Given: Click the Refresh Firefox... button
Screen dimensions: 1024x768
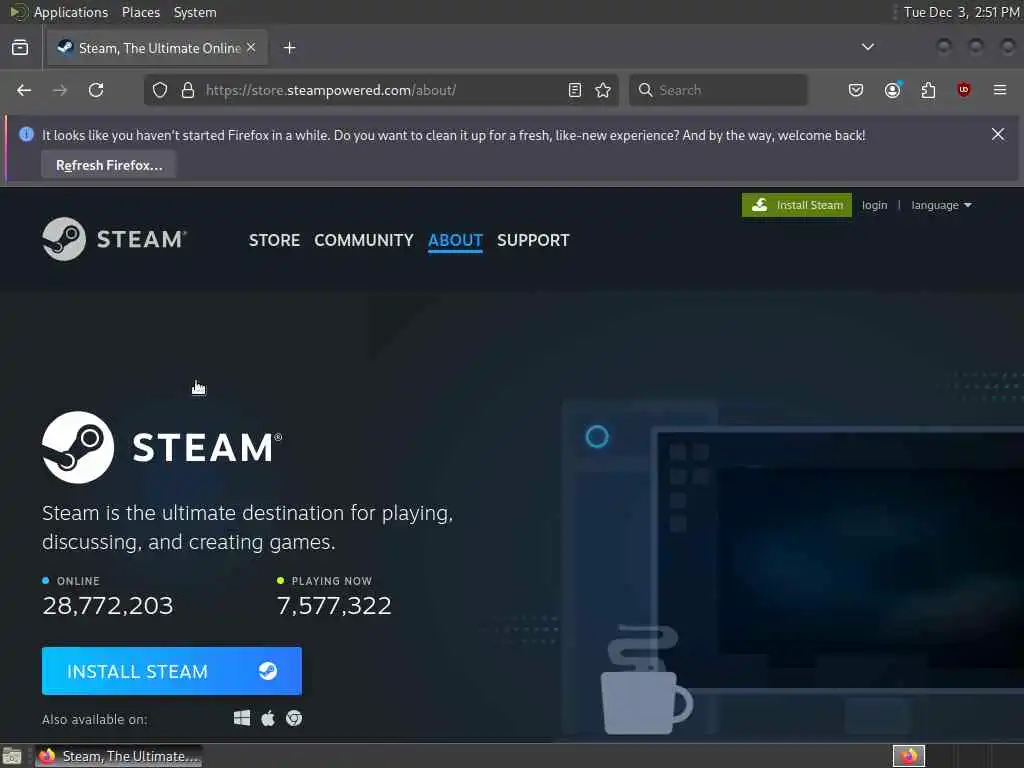Looking at the screenshot, I should click(108, 165).
